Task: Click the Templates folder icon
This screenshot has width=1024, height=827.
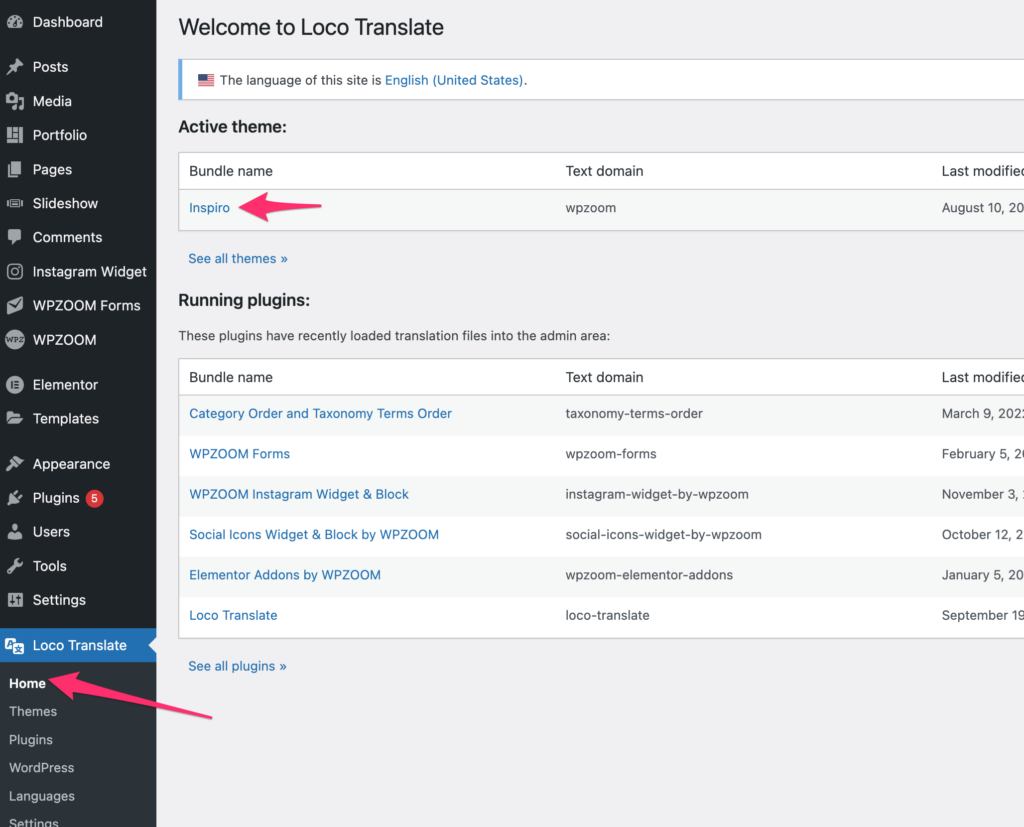Action: click(x=15, y=418)
